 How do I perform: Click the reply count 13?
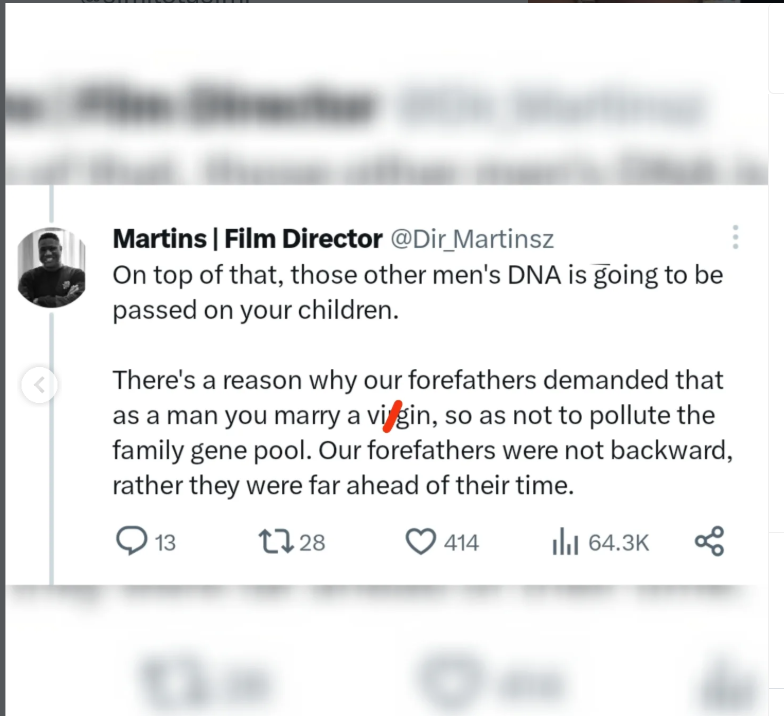pyautogui.click(x=165, y=542)
